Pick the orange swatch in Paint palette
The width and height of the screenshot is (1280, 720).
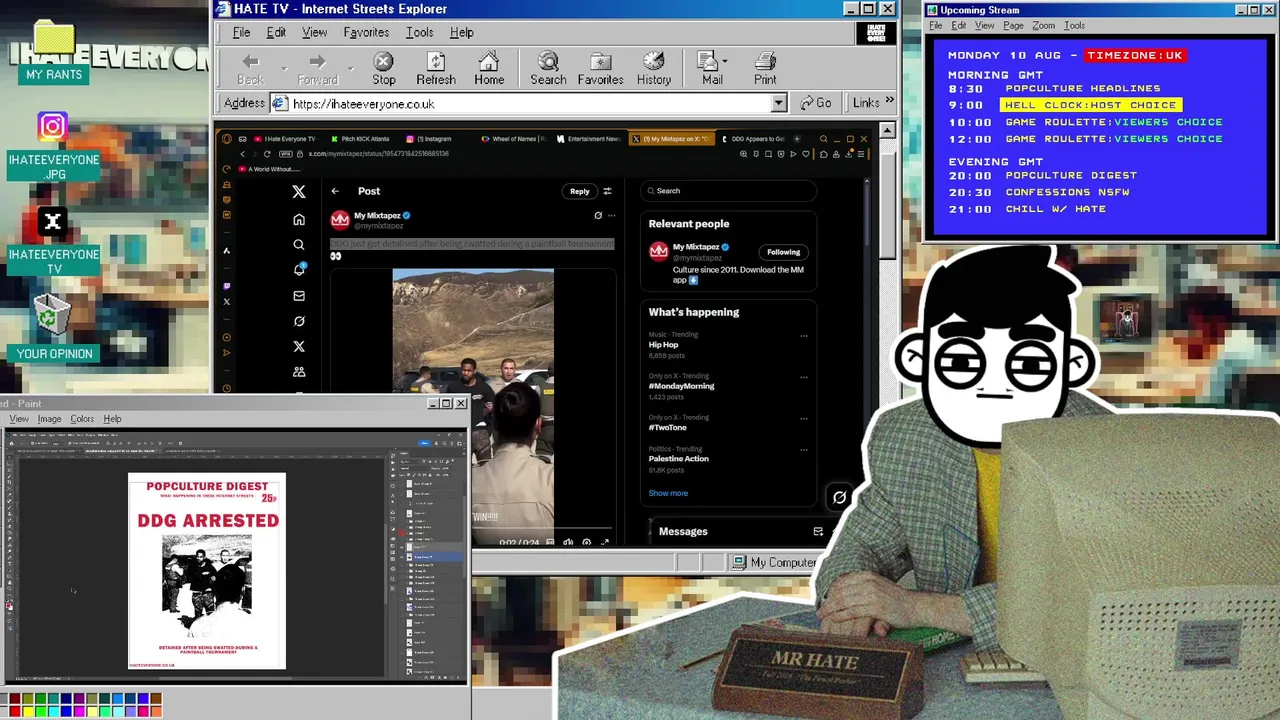pos(157,711)
